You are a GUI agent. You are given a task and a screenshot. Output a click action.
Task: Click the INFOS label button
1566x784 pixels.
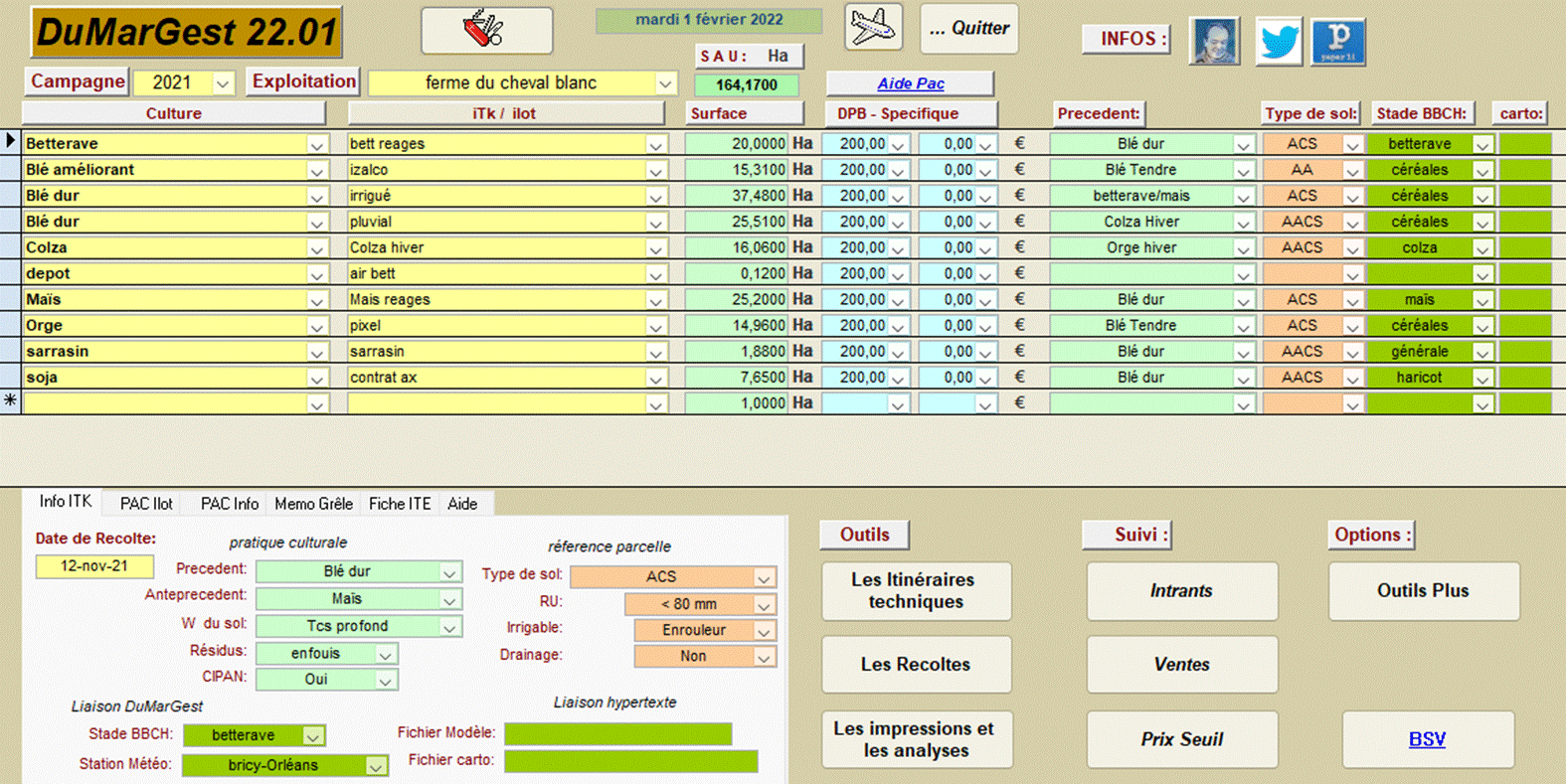[x=1127, y=39]
